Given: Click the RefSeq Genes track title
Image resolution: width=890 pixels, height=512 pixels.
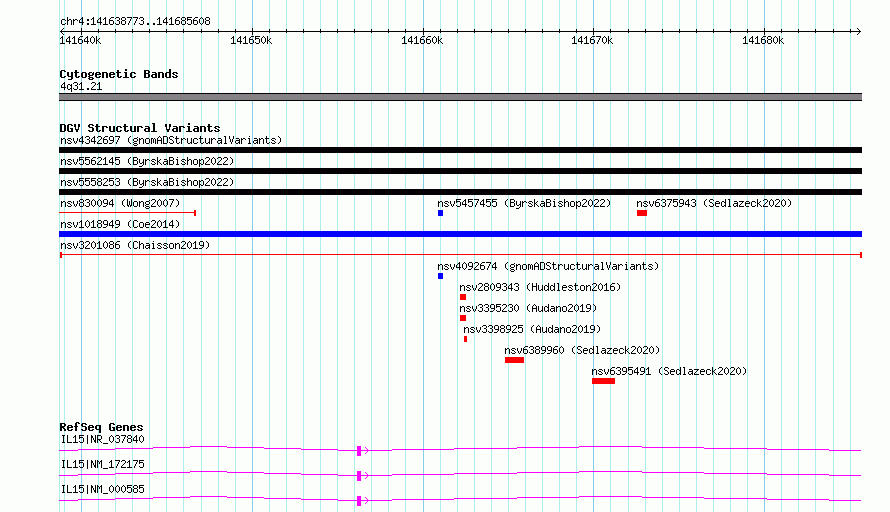Looking at the screenshot, I should pos(101,427).
